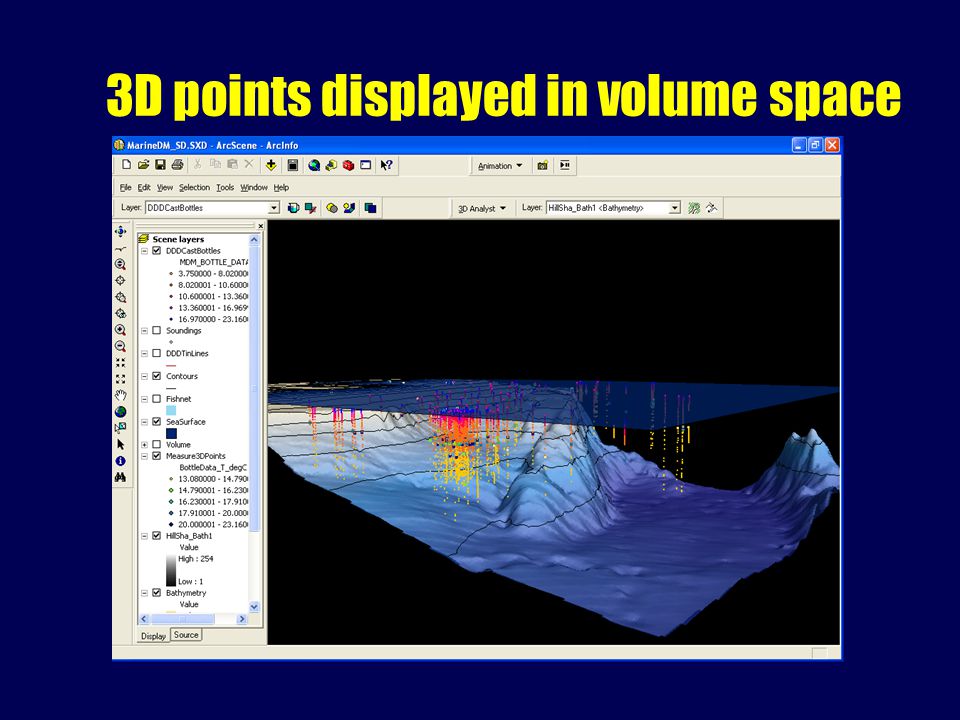Click the HillSha_Bath1 grayscale ramp
Image resolution: width=960 pixels, height=720 pixels.
[x=171, y=571]
